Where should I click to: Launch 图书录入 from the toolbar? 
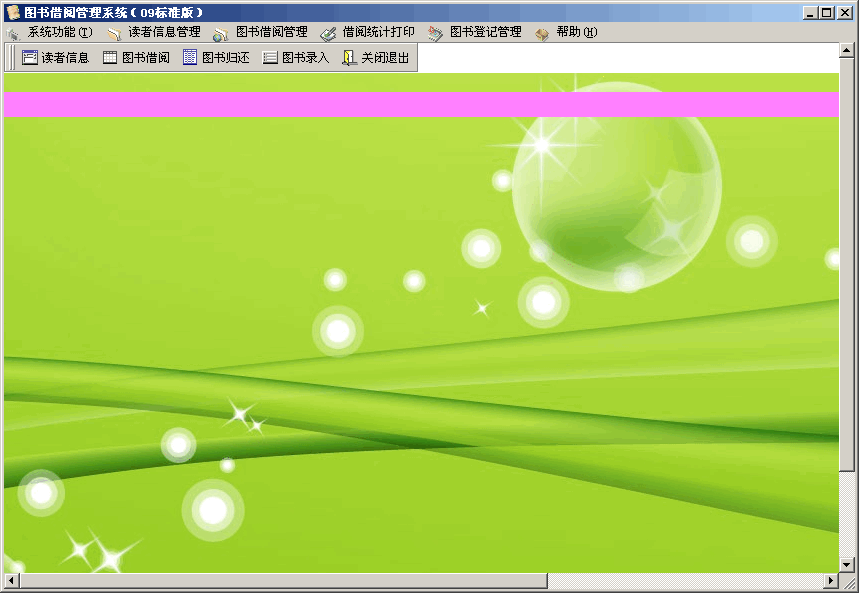[x=296, y=58]
